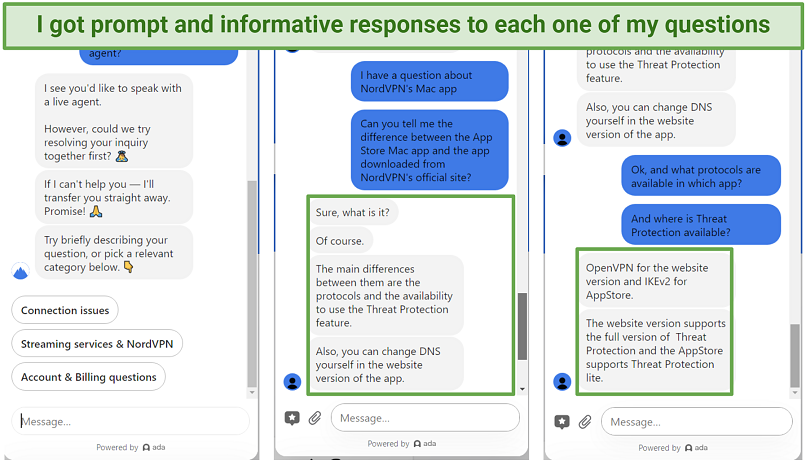Click the scroll-down arrow of left chat scrollbar
The height and width of the screenshot is (464, 806).
tap(252, 393)
